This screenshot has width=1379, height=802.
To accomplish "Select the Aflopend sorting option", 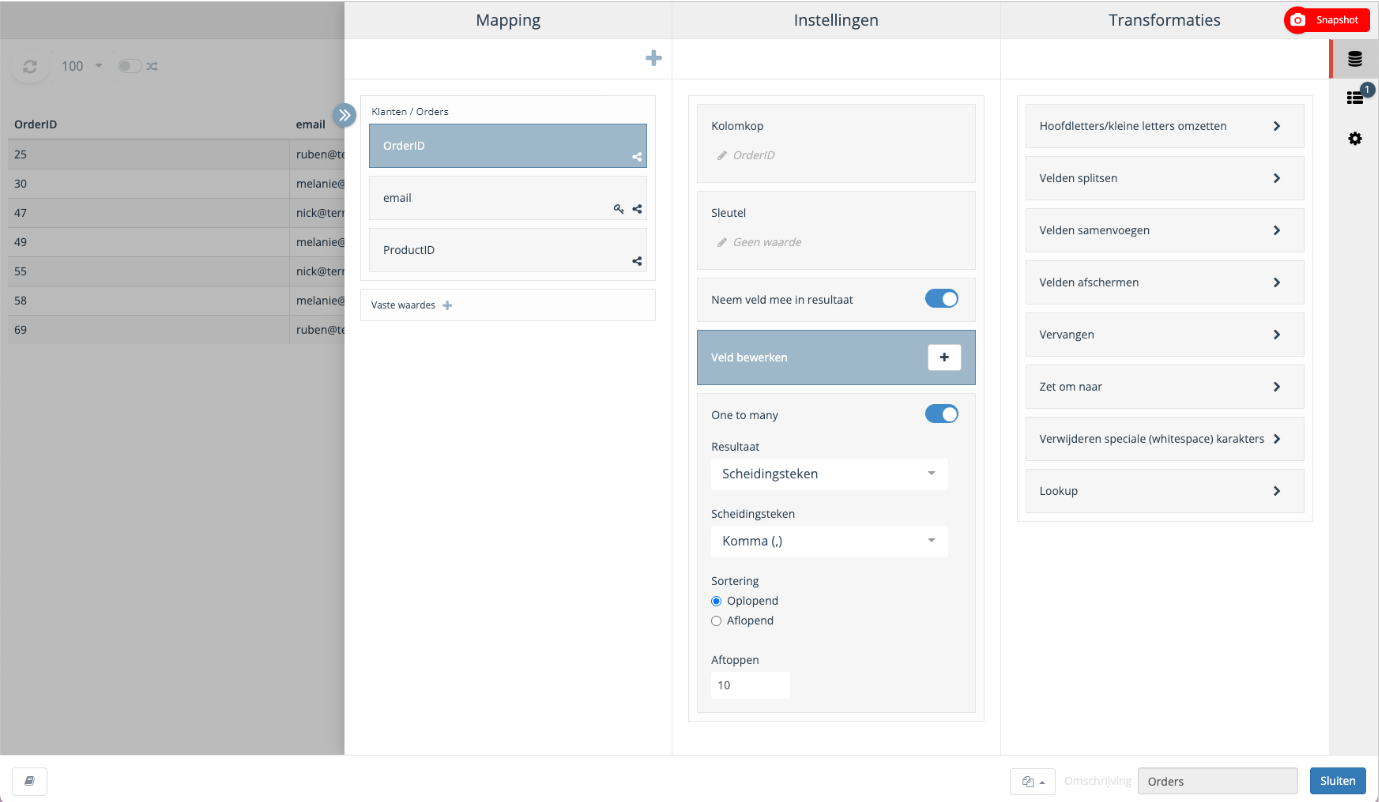I will click(x=716, y=621).
